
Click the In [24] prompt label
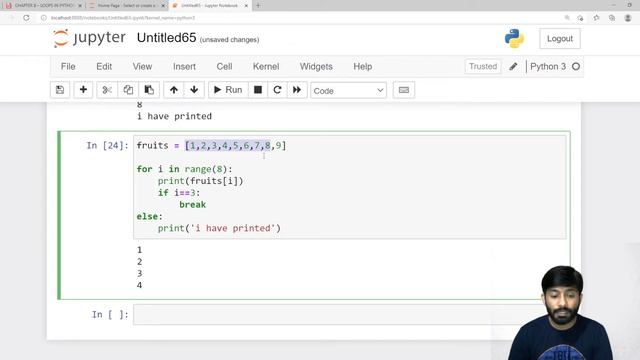tap(107, 146)
